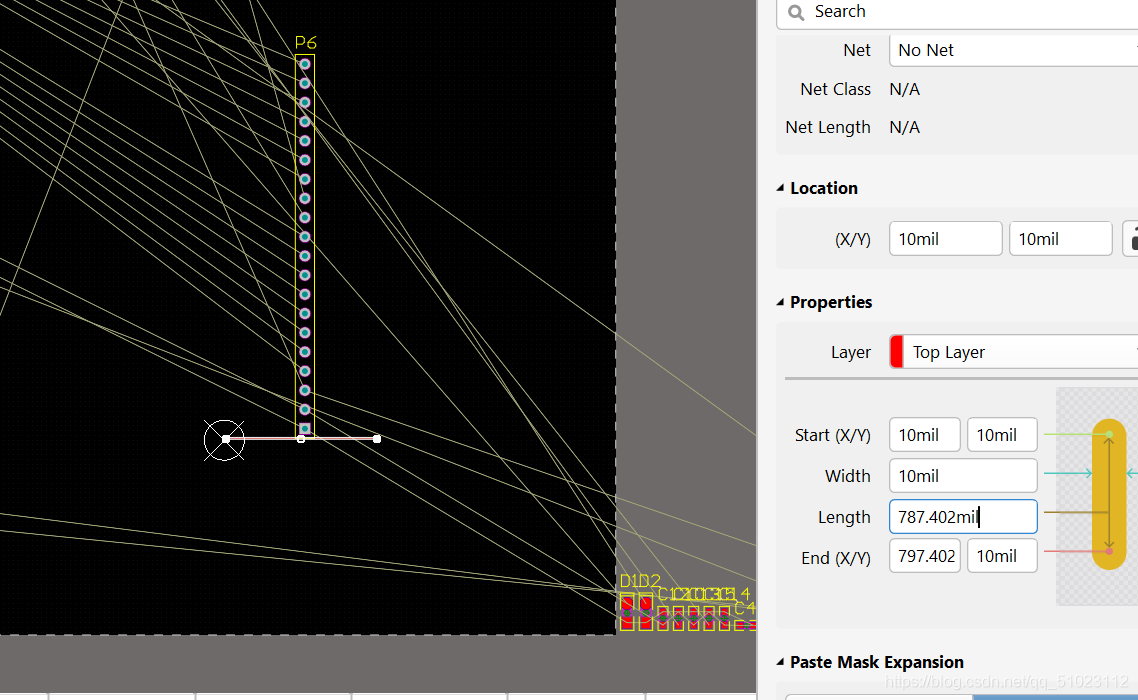Viewport: 1138px width, 700px height.
Task: Click the track preview diagram in Properties
Action: pyautogui.click(x=1097, y=496)
